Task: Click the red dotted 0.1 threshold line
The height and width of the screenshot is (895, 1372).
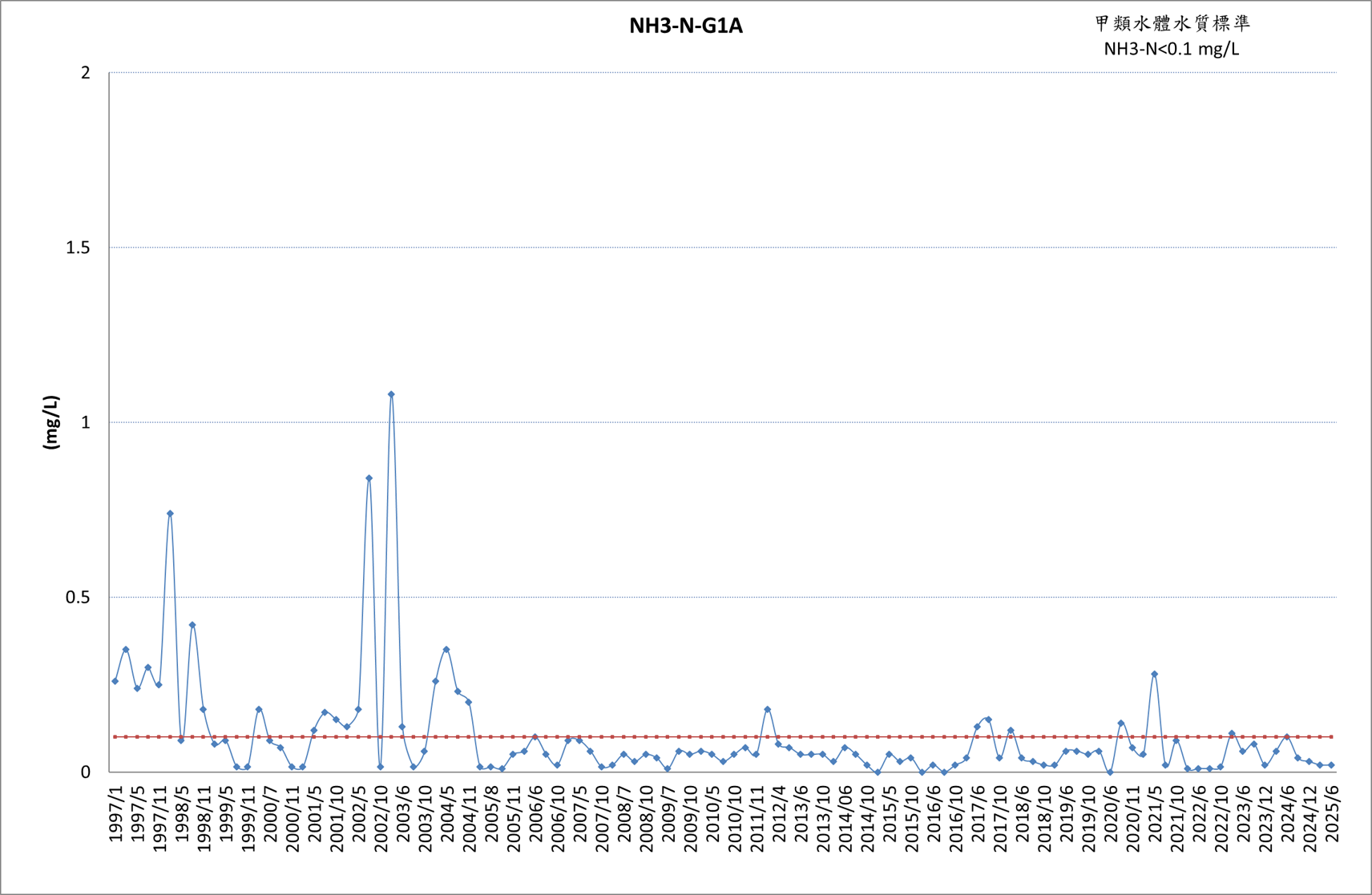Action: tap(723, 736)
